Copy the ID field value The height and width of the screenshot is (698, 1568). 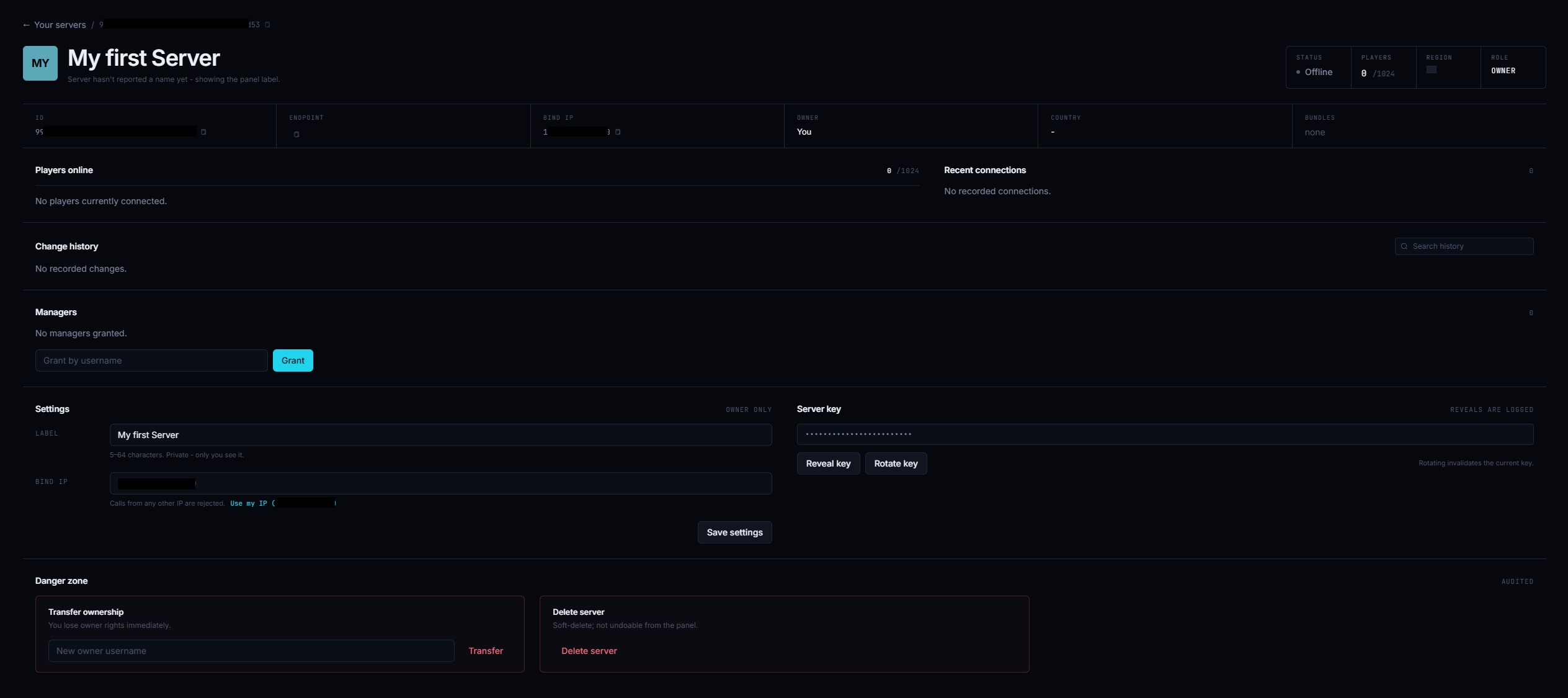[203, 132]
